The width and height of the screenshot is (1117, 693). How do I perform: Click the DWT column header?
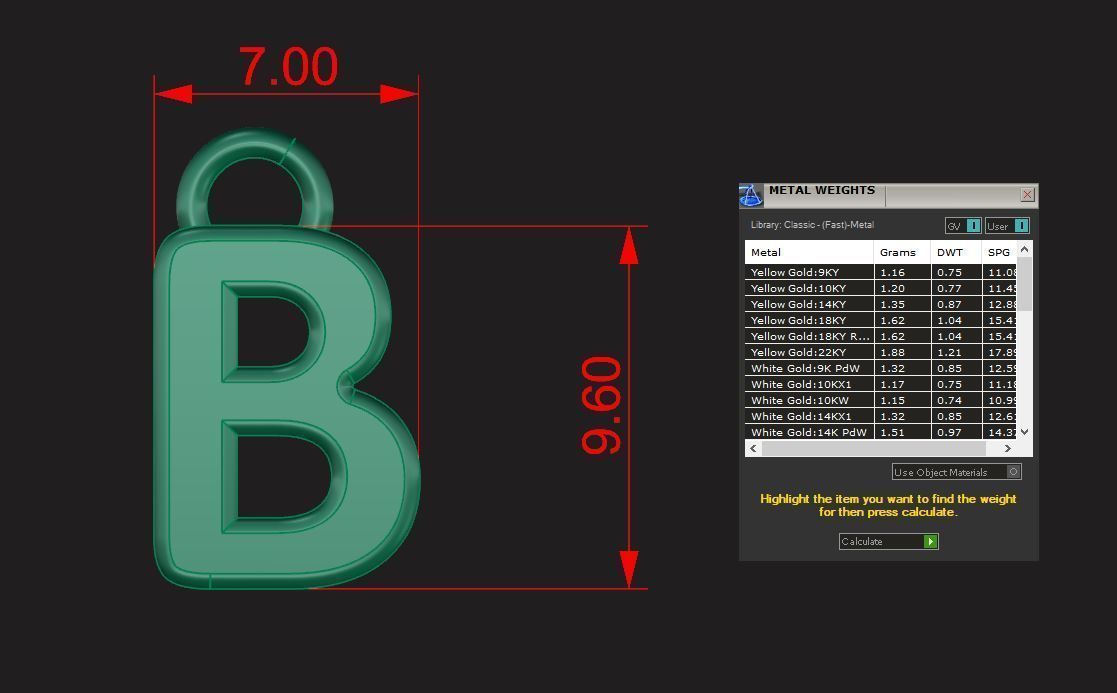[x=956, y=252]
